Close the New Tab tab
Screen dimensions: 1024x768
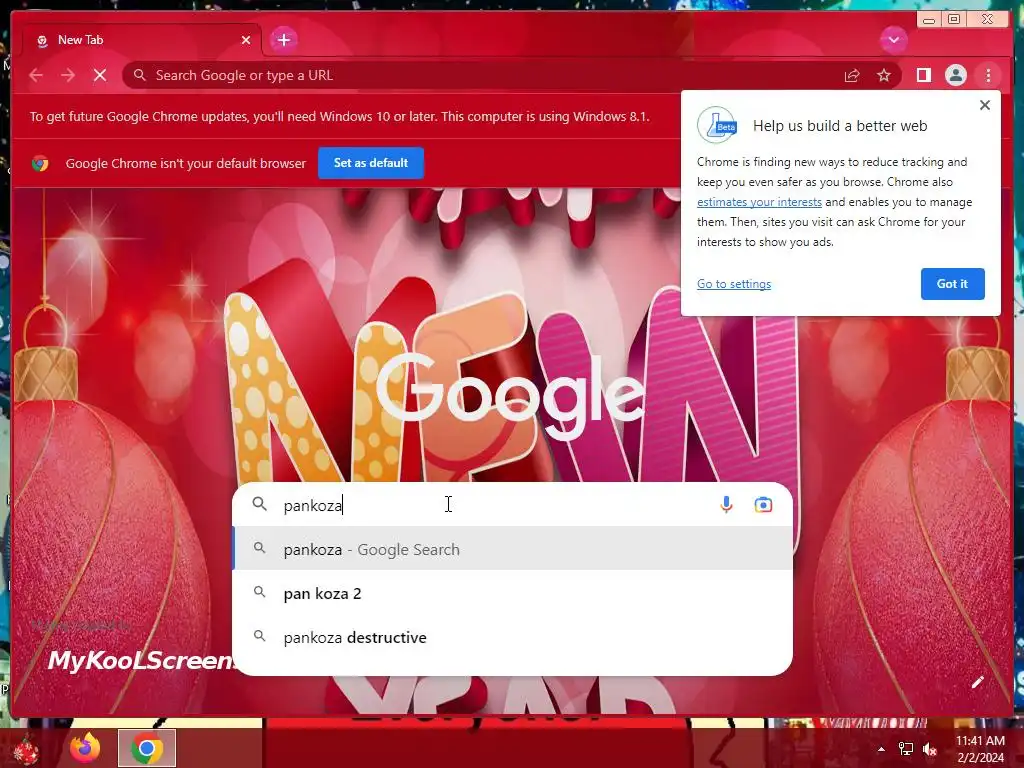click(x=246, y=40)
